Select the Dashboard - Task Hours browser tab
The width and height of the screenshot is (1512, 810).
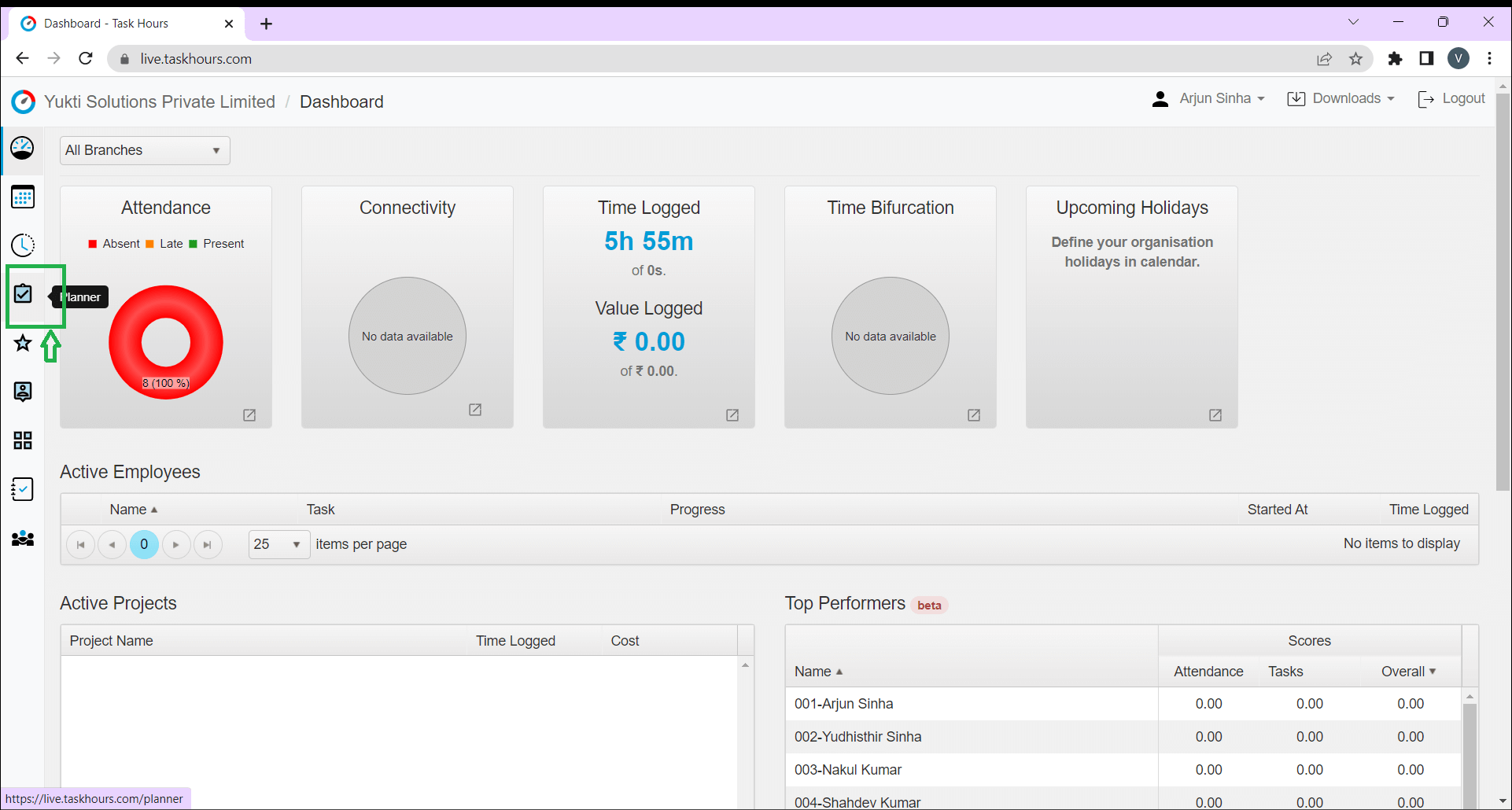(127, 24)
